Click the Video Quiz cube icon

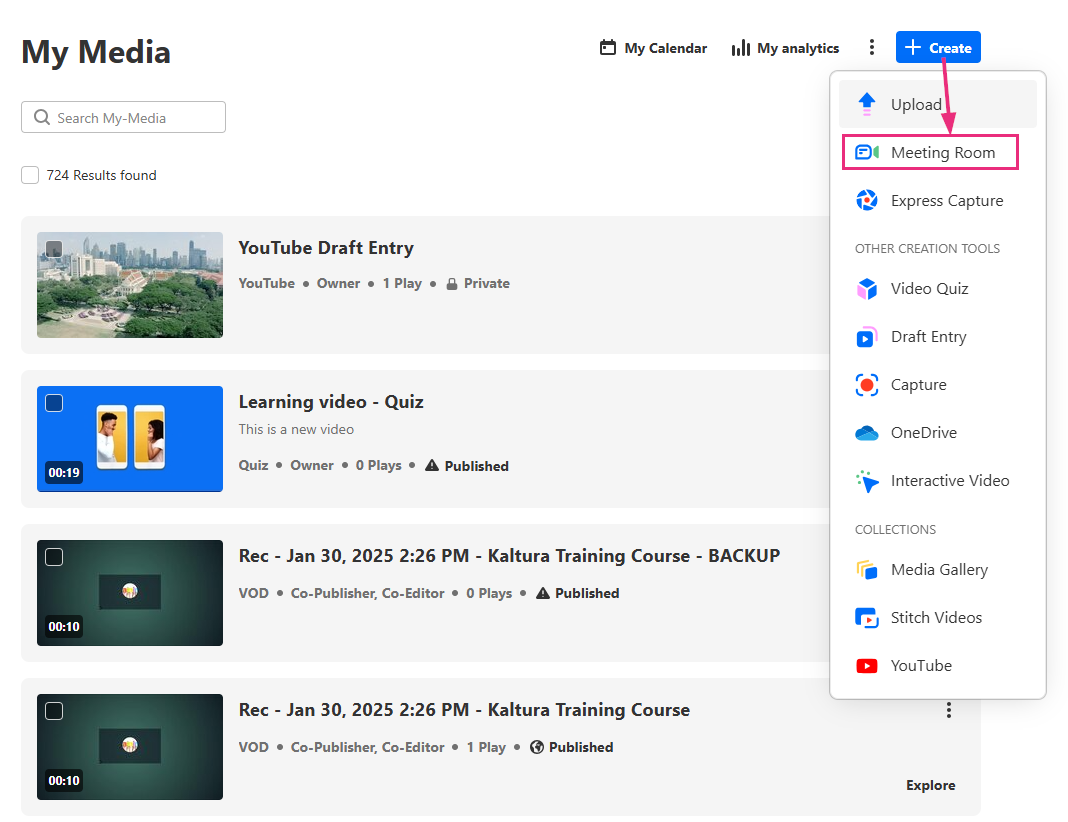(x=866, y=289)
